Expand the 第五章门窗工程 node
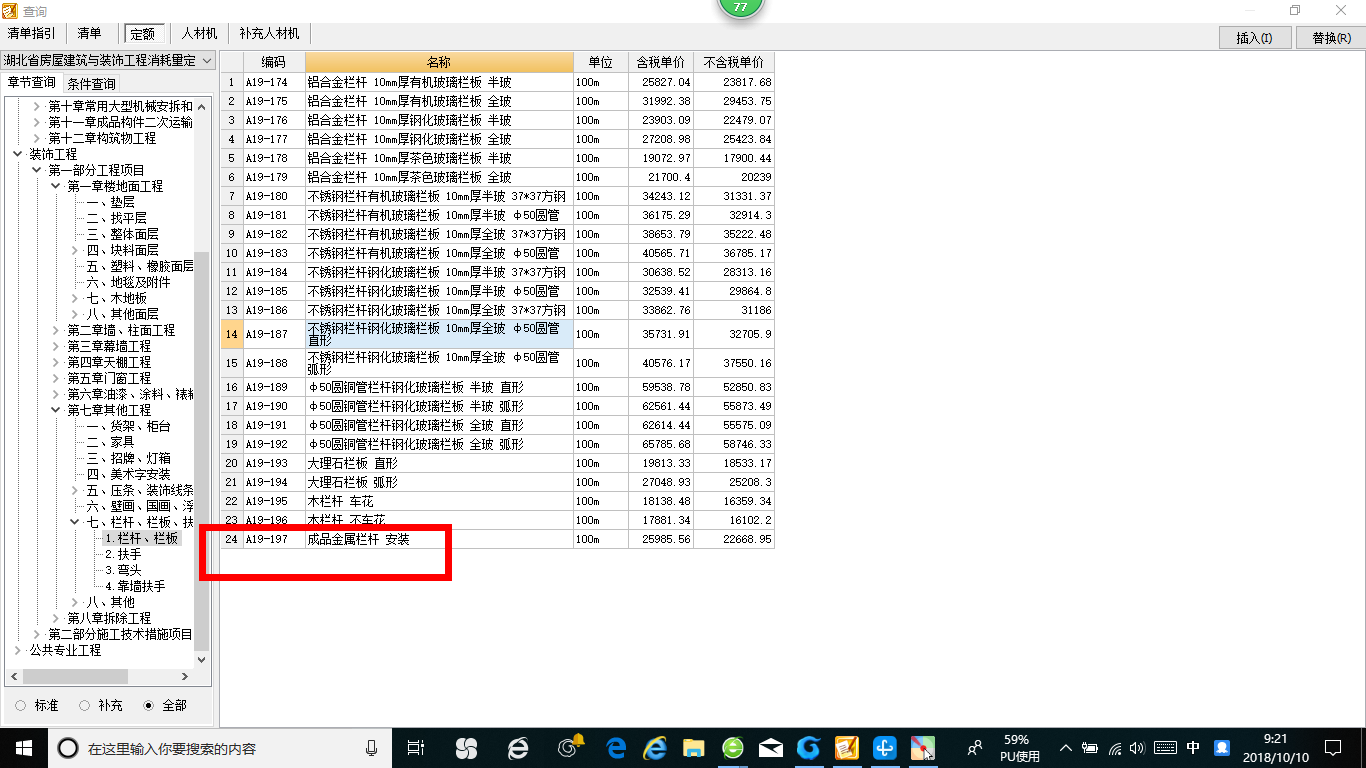The height and width of the screenshot is (768, 1366). (x=56, y=378)
